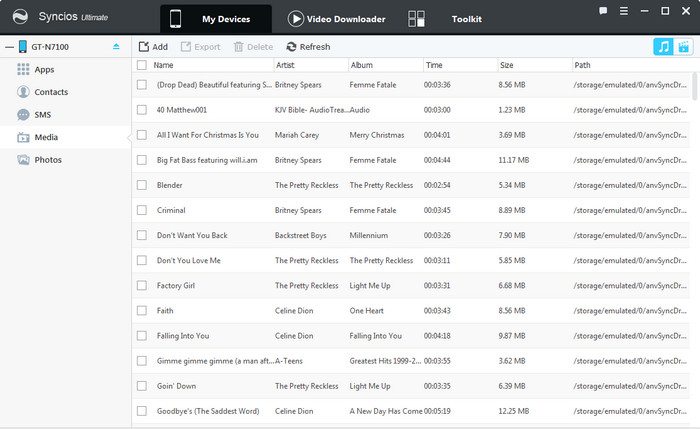
Task: Check the 40 Matthew001 checkbox
Action: (x=142, y=110)
